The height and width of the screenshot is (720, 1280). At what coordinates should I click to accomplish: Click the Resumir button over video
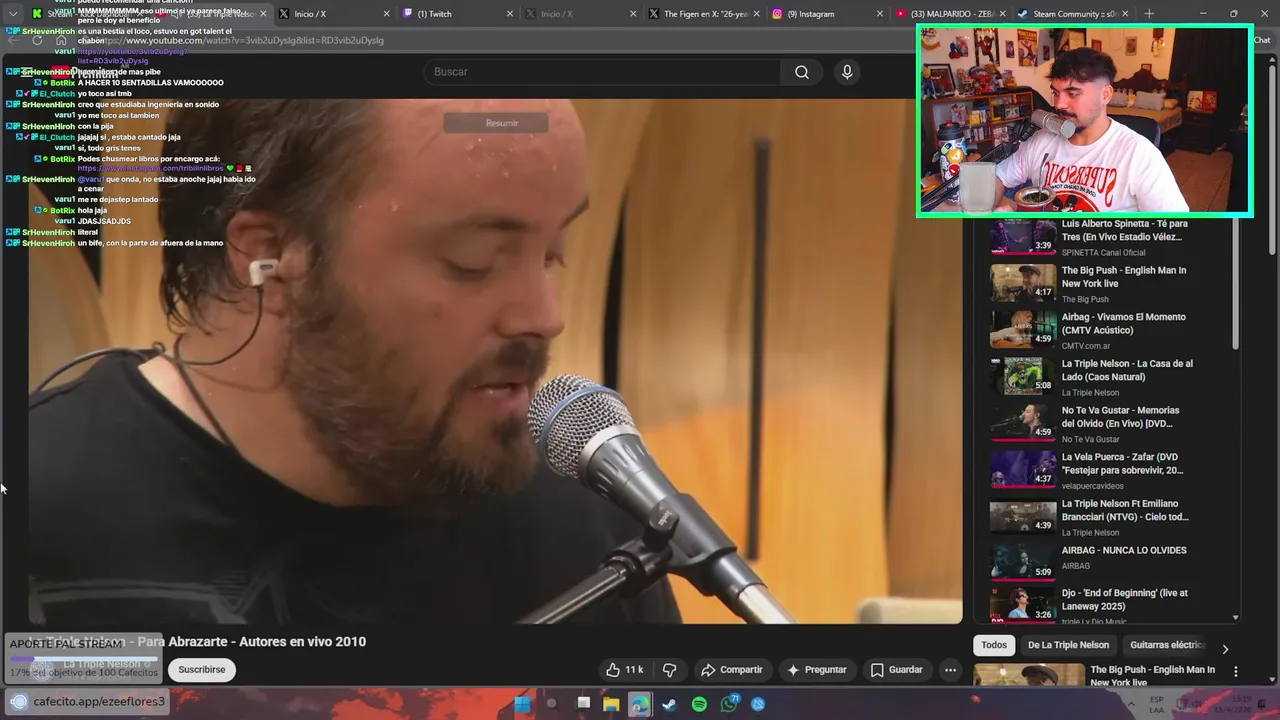502,123
